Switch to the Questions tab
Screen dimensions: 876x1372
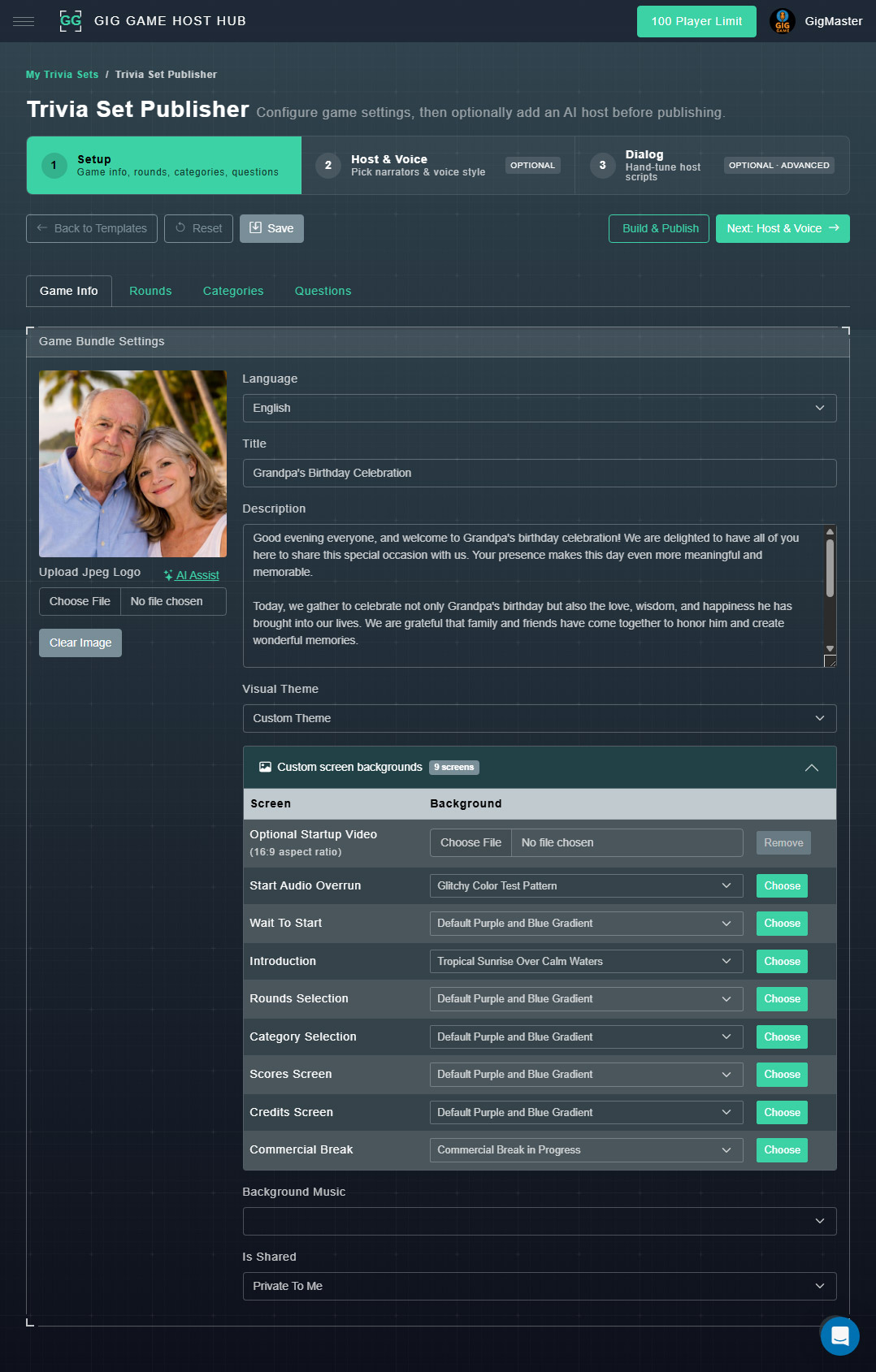(x=323, y=291)
